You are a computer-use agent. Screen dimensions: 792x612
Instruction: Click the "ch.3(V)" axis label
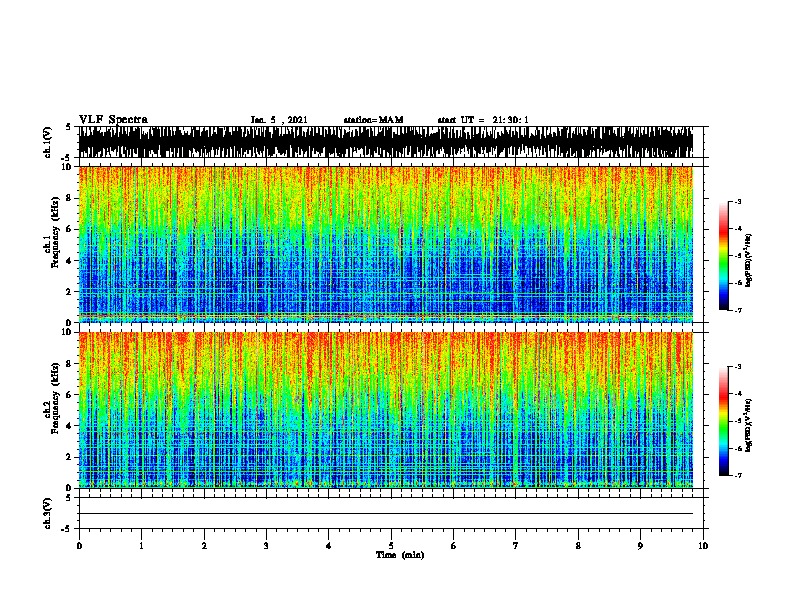click(x=47, y=513)
